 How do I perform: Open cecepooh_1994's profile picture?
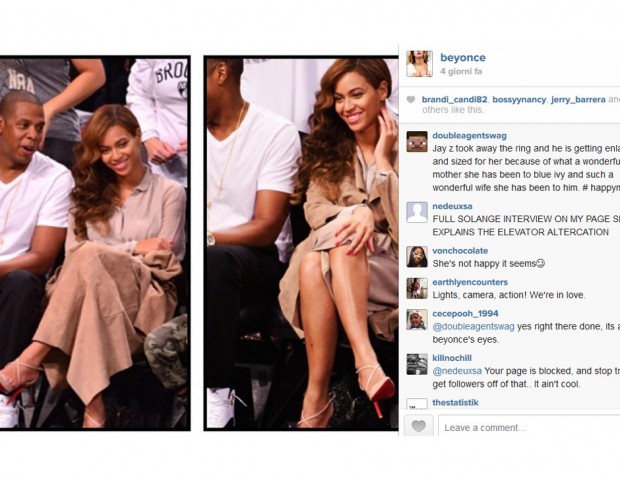click(417, 320)
